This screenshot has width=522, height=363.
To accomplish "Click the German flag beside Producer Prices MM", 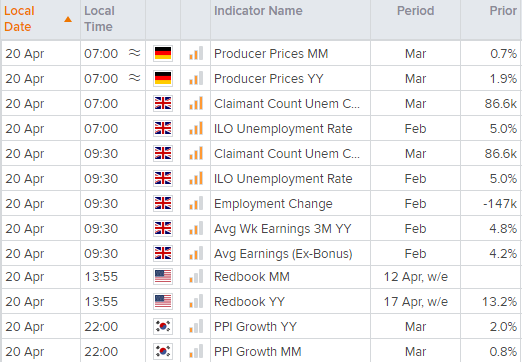I will point(163,53).
